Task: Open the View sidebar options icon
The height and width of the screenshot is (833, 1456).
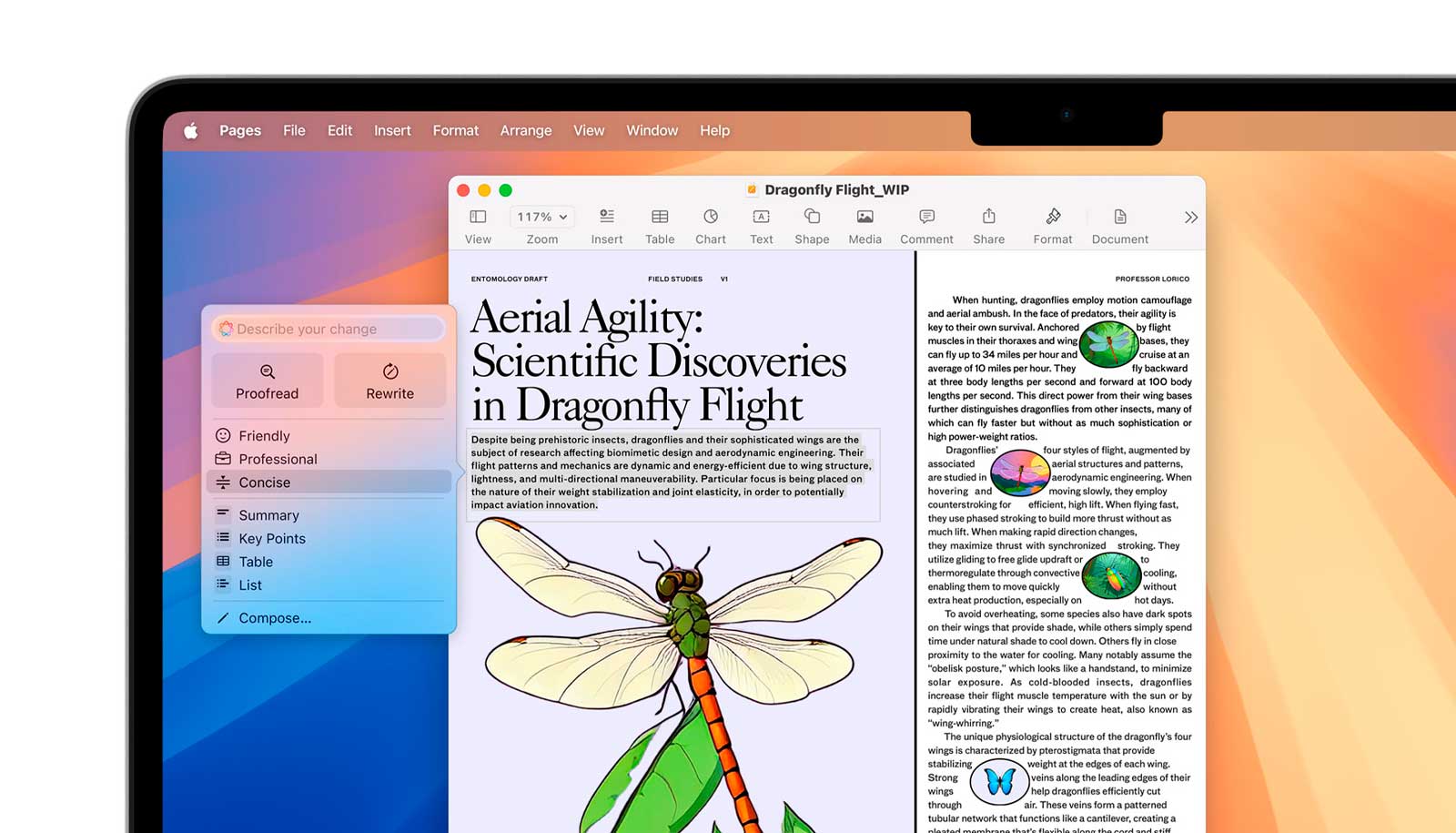Action: pos(478,217)
